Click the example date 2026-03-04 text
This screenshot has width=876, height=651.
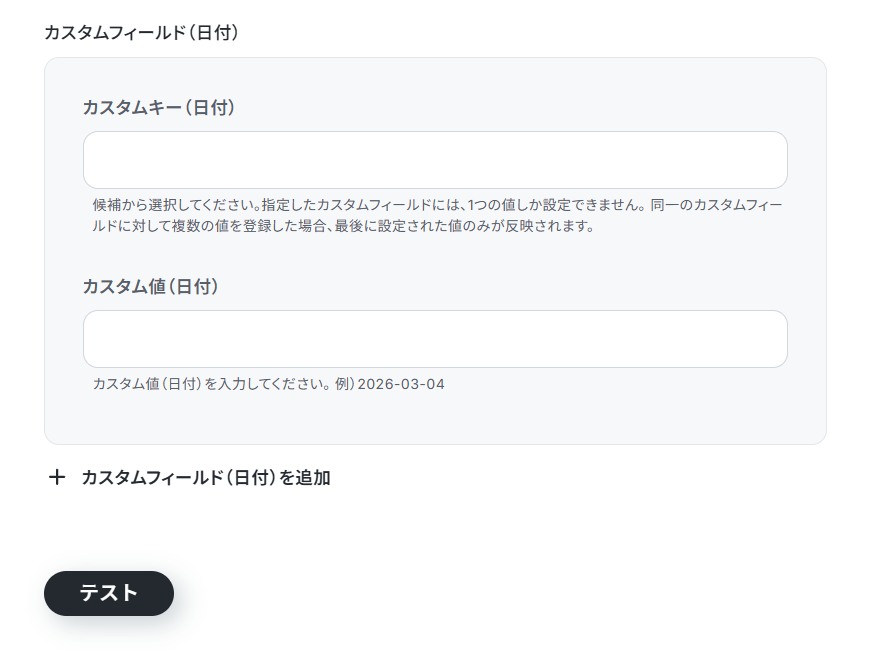pos(401,384)
